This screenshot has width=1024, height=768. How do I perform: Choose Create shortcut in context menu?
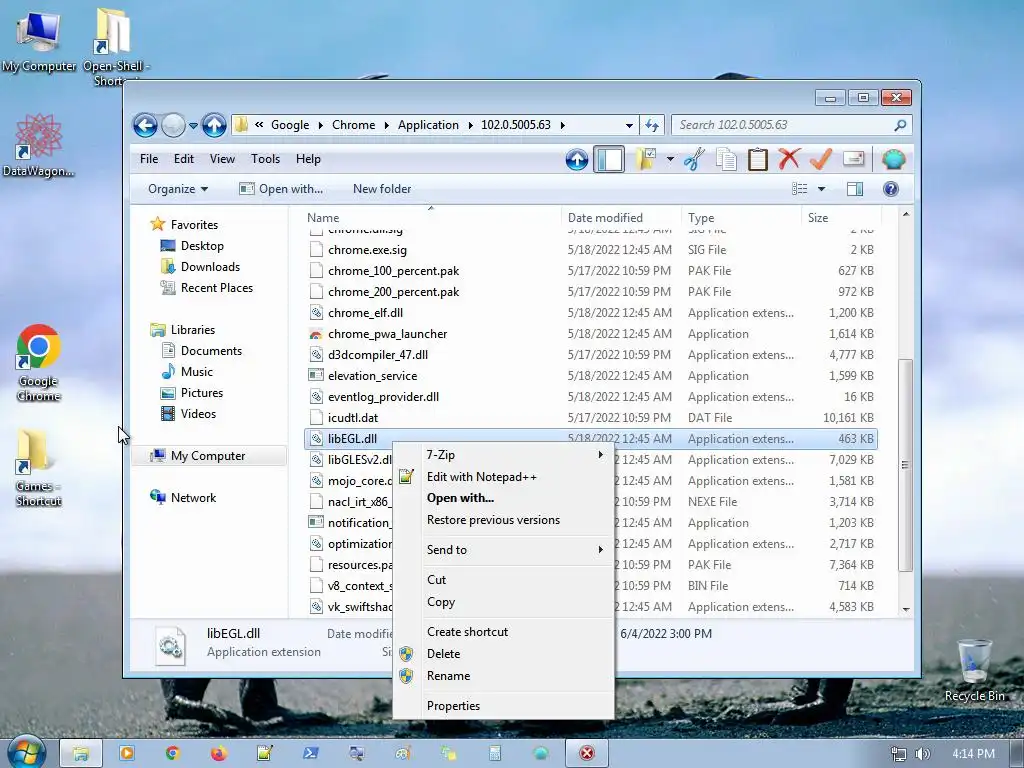[x=504, y=632]
